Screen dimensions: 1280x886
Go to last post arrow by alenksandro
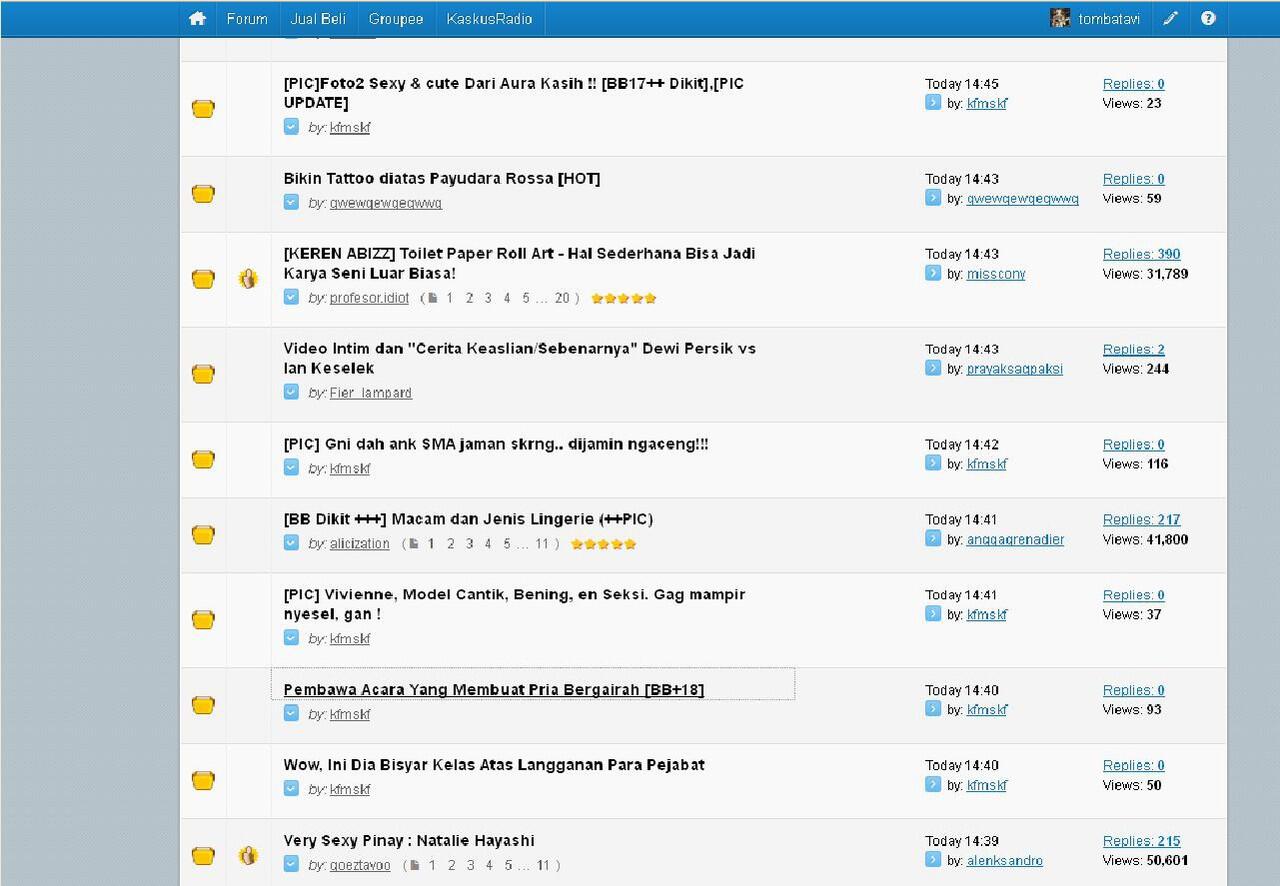pyautogui.click(x=932, y=859)
